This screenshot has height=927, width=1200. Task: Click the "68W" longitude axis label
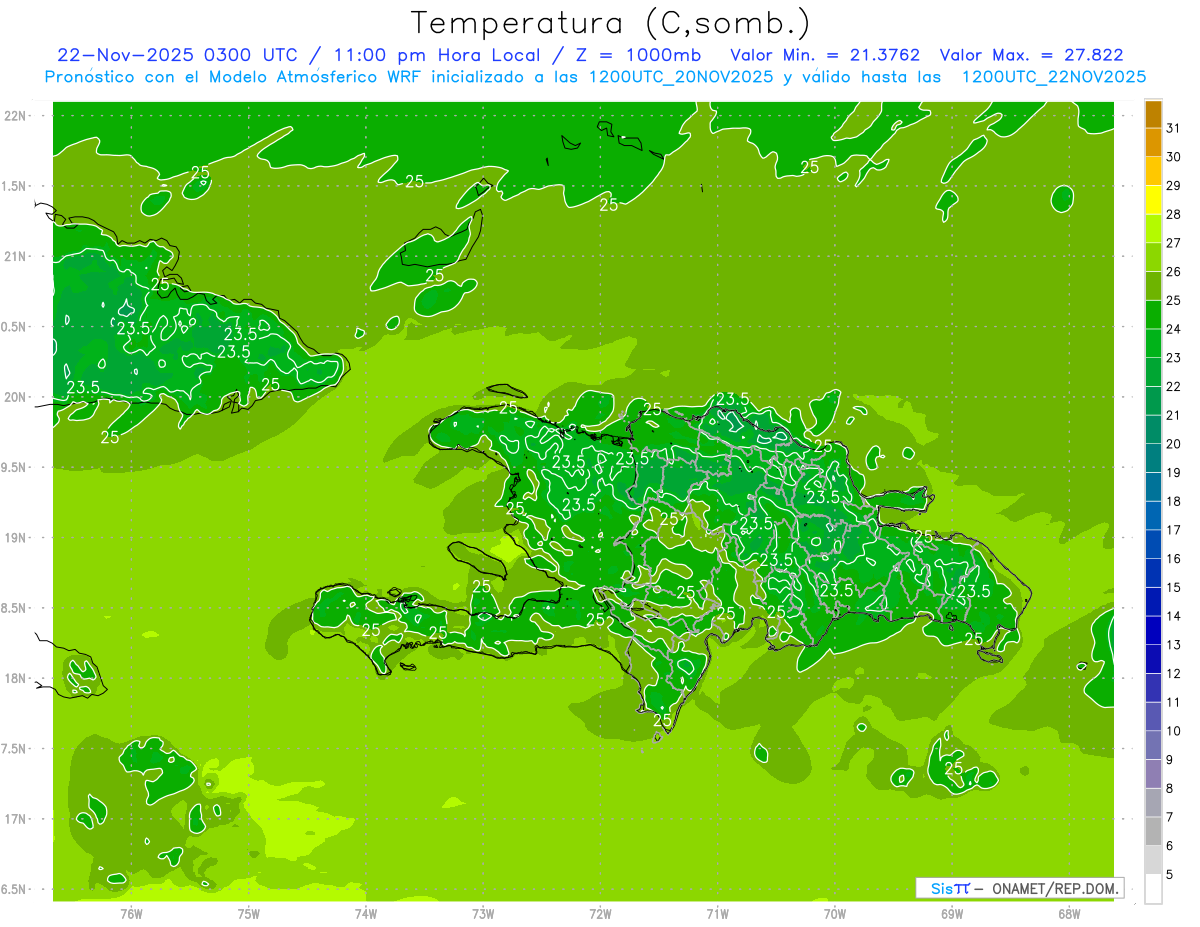[x=1069, y=913]
